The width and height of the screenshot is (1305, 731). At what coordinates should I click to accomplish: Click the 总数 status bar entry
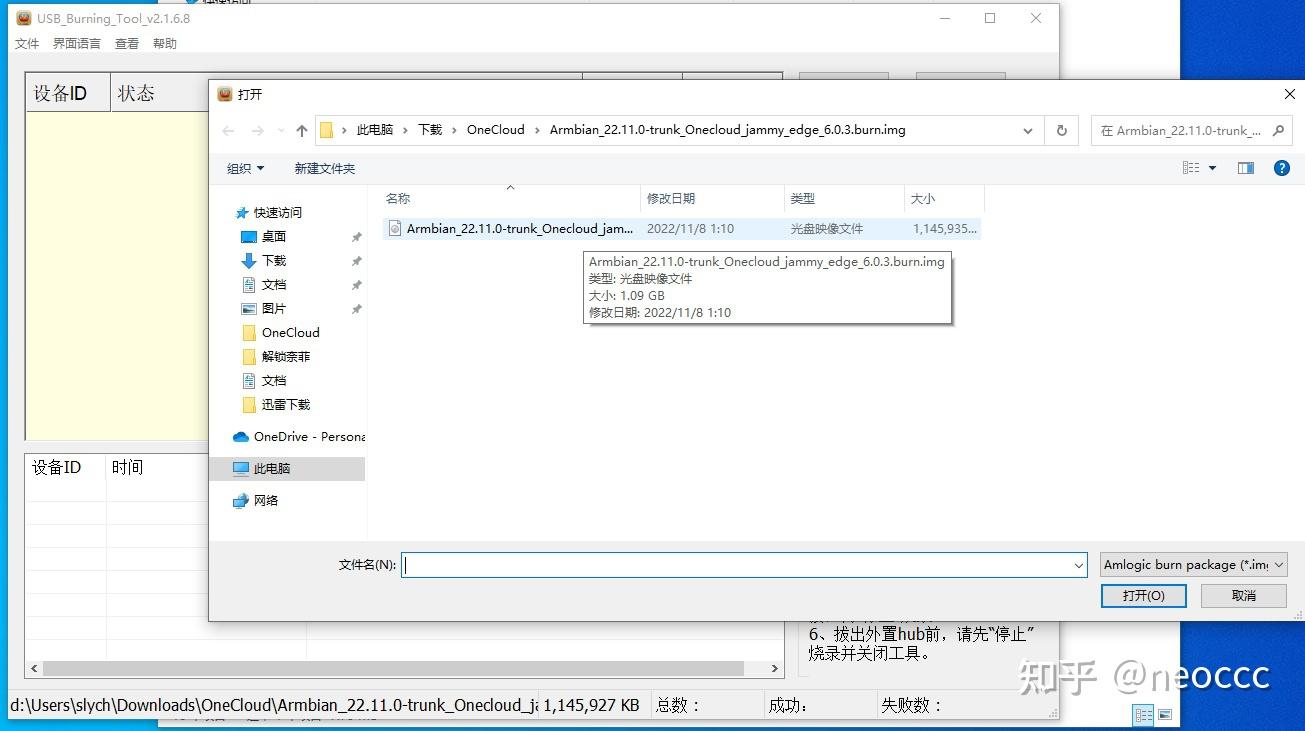pyautogui.click(x=678, y=705)
